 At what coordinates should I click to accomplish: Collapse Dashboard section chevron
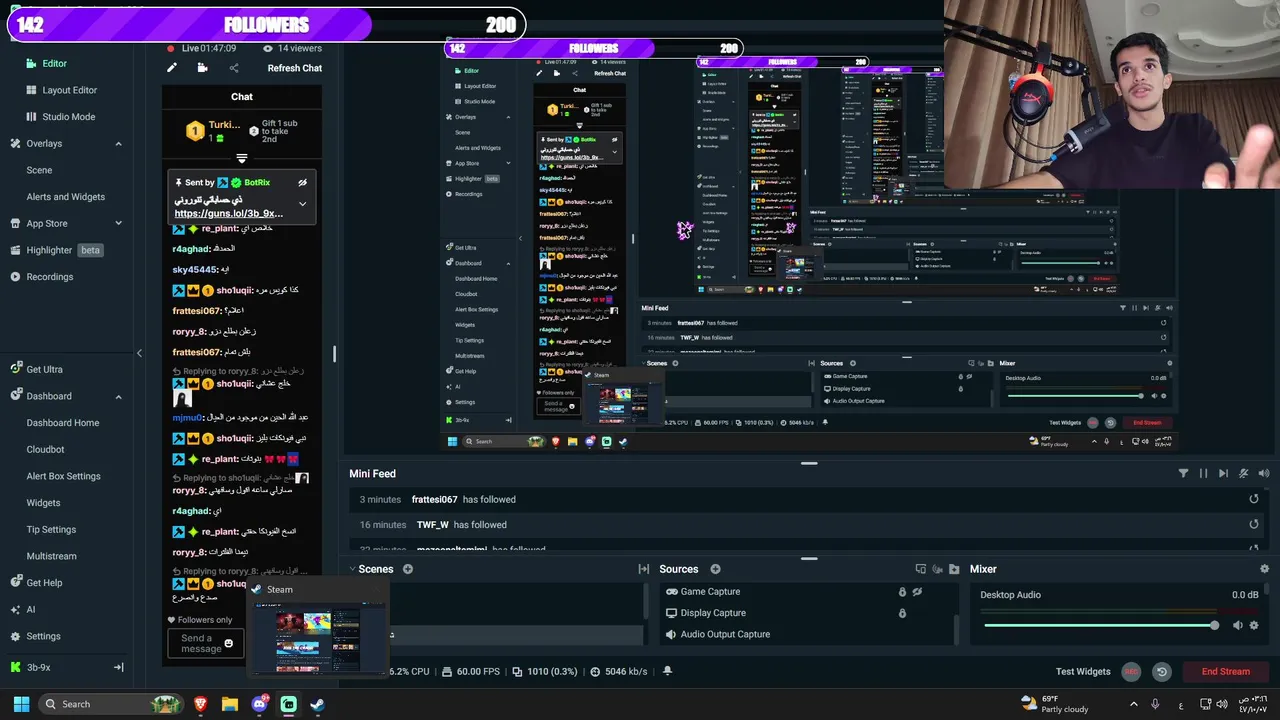click(118, 396)
